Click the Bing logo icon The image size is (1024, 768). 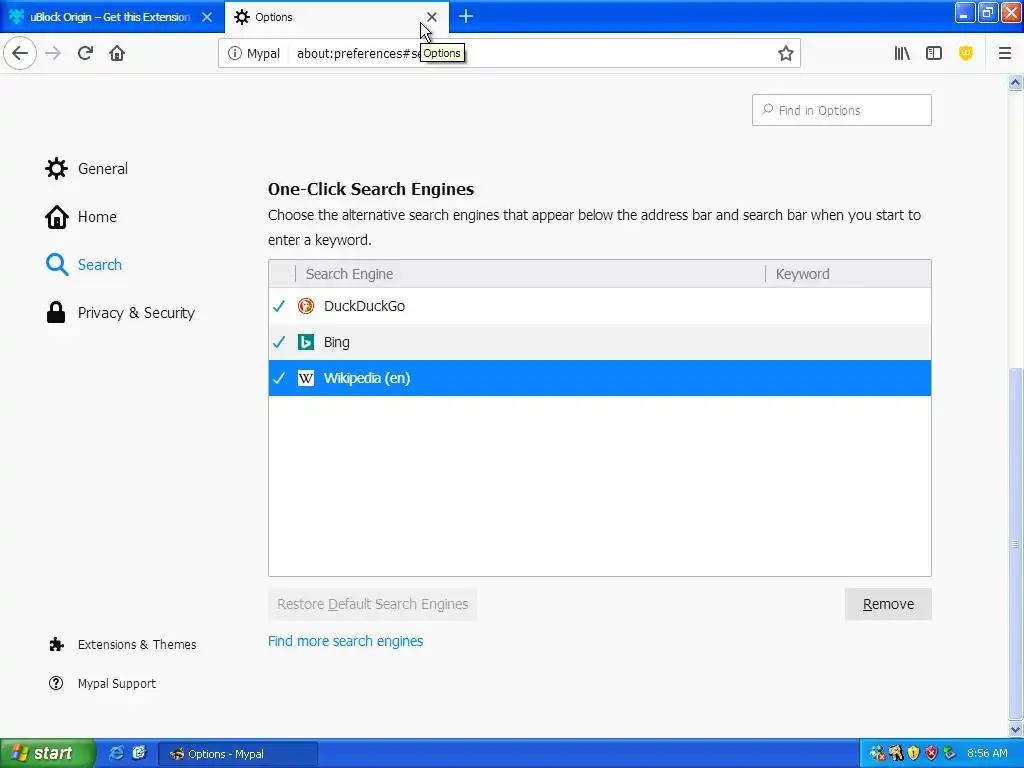(306, 342)
